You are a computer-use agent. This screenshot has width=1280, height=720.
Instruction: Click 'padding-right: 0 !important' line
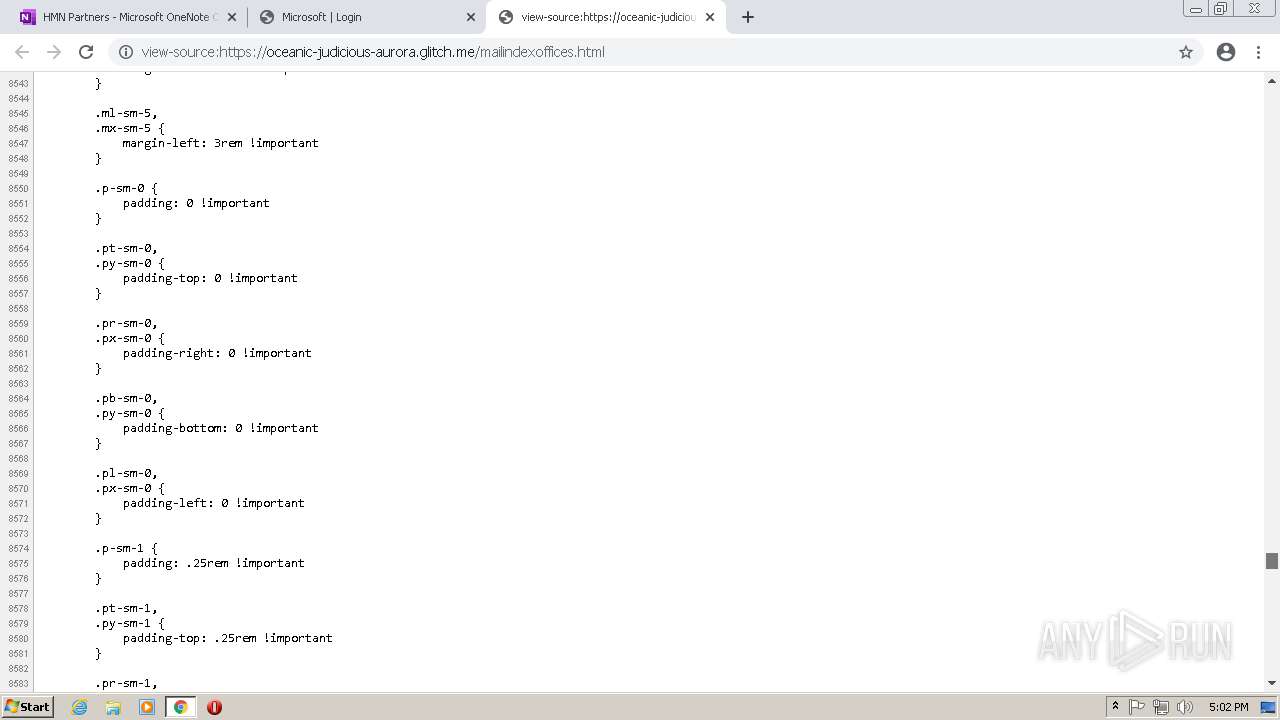coord(217,353)
